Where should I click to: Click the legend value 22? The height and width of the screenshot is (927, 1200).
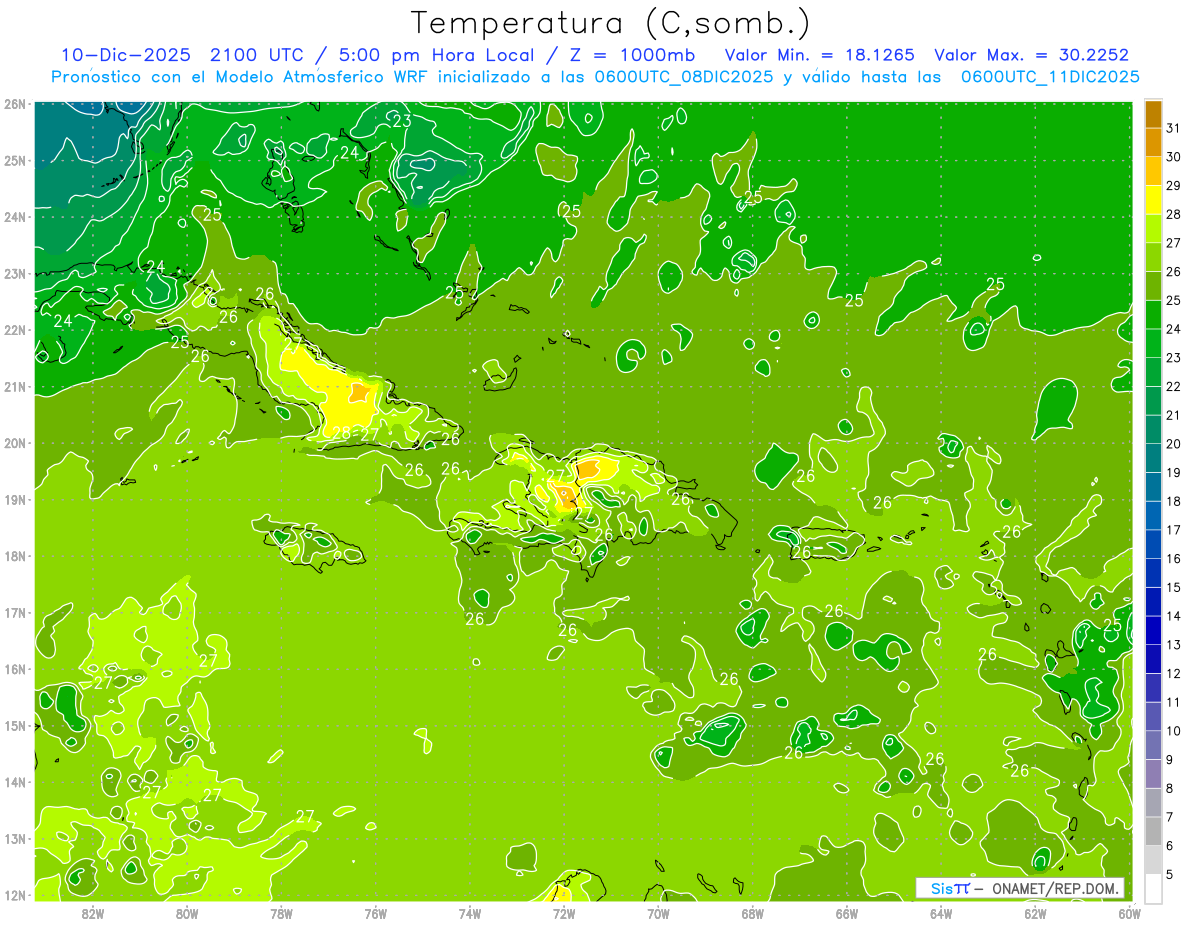pos(1174,386)
